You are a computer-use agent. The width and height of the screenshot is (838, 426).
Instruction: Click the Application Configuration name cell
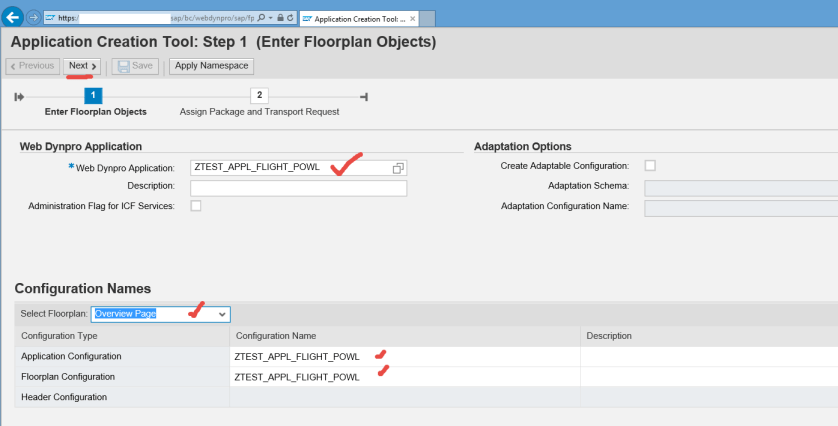click(x=404, y=356)
